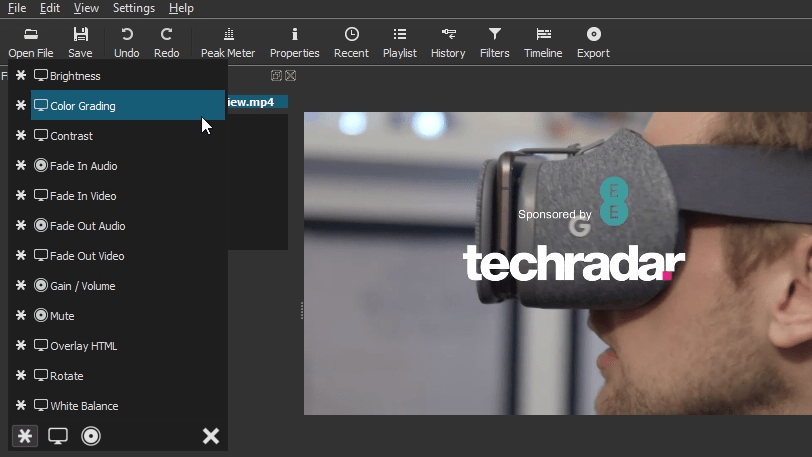Switch the filter list to audio filters

[91, 436]
